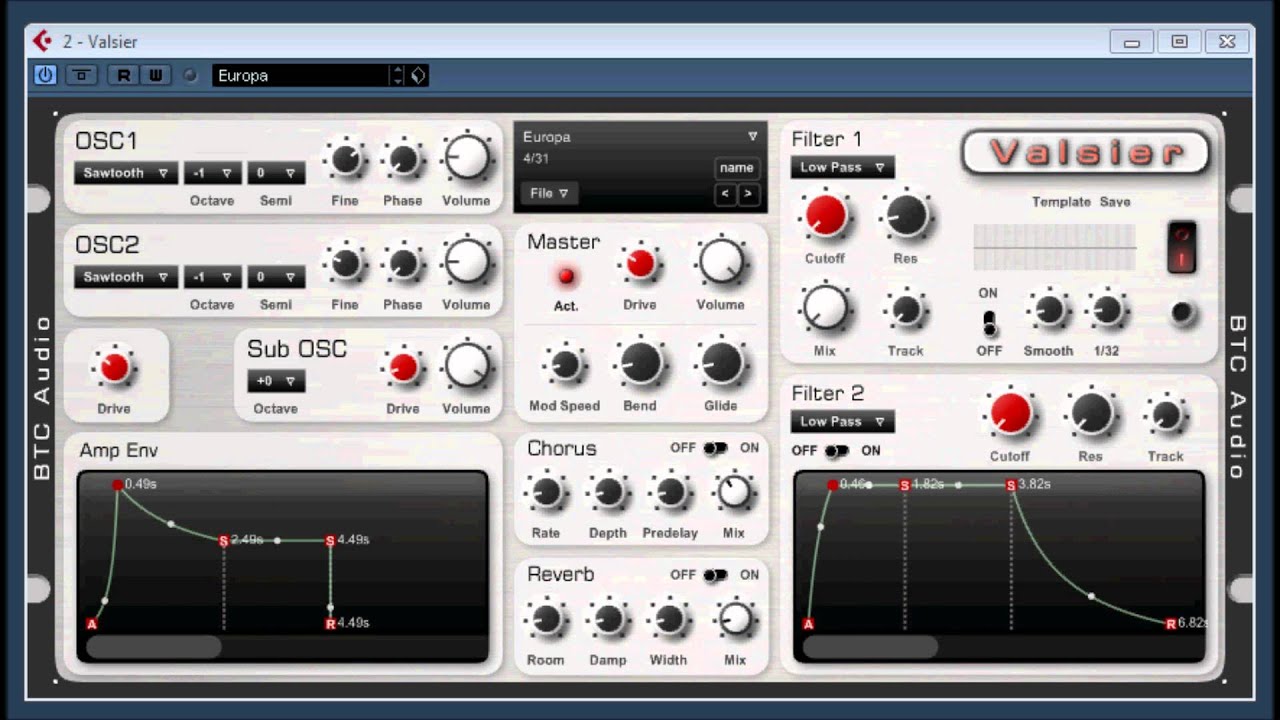Screen dimensions: 1280x720
Task: Click the Europa preset name field in host toolbar
Action: tap(299, 75)
